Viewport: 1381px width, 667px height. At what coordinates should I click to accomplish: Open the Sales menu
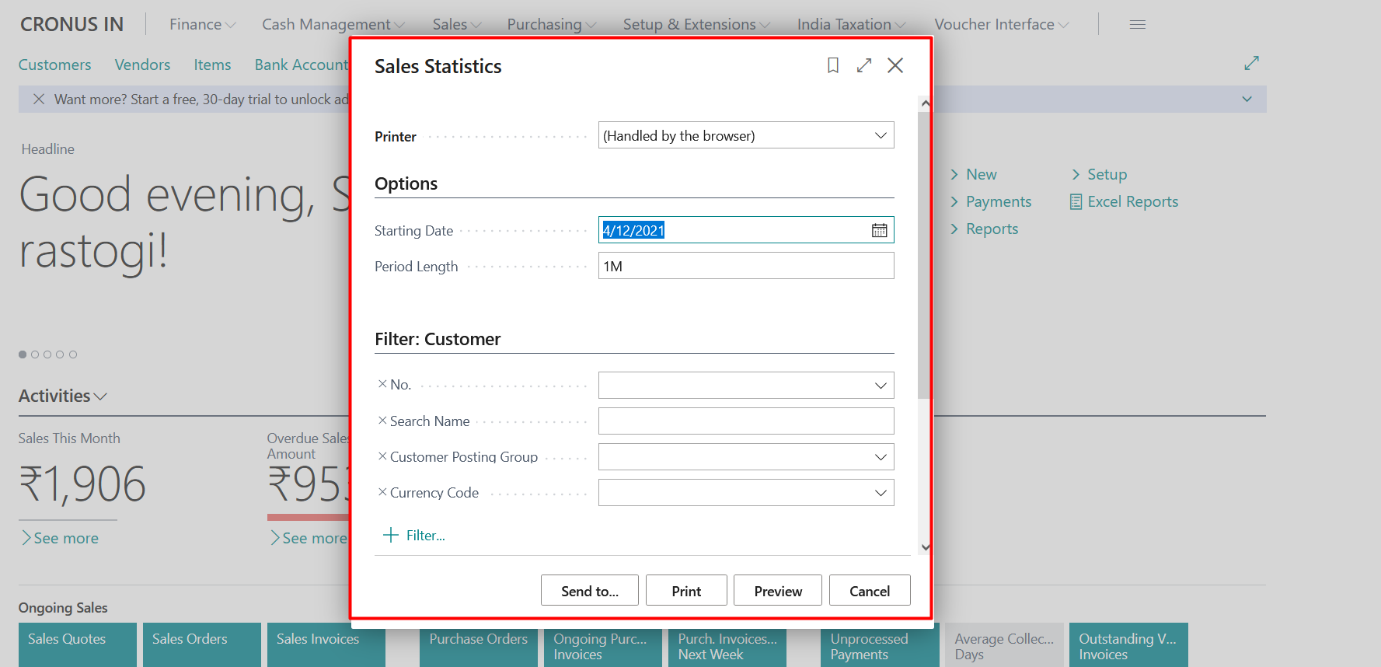tap(455, 23)
